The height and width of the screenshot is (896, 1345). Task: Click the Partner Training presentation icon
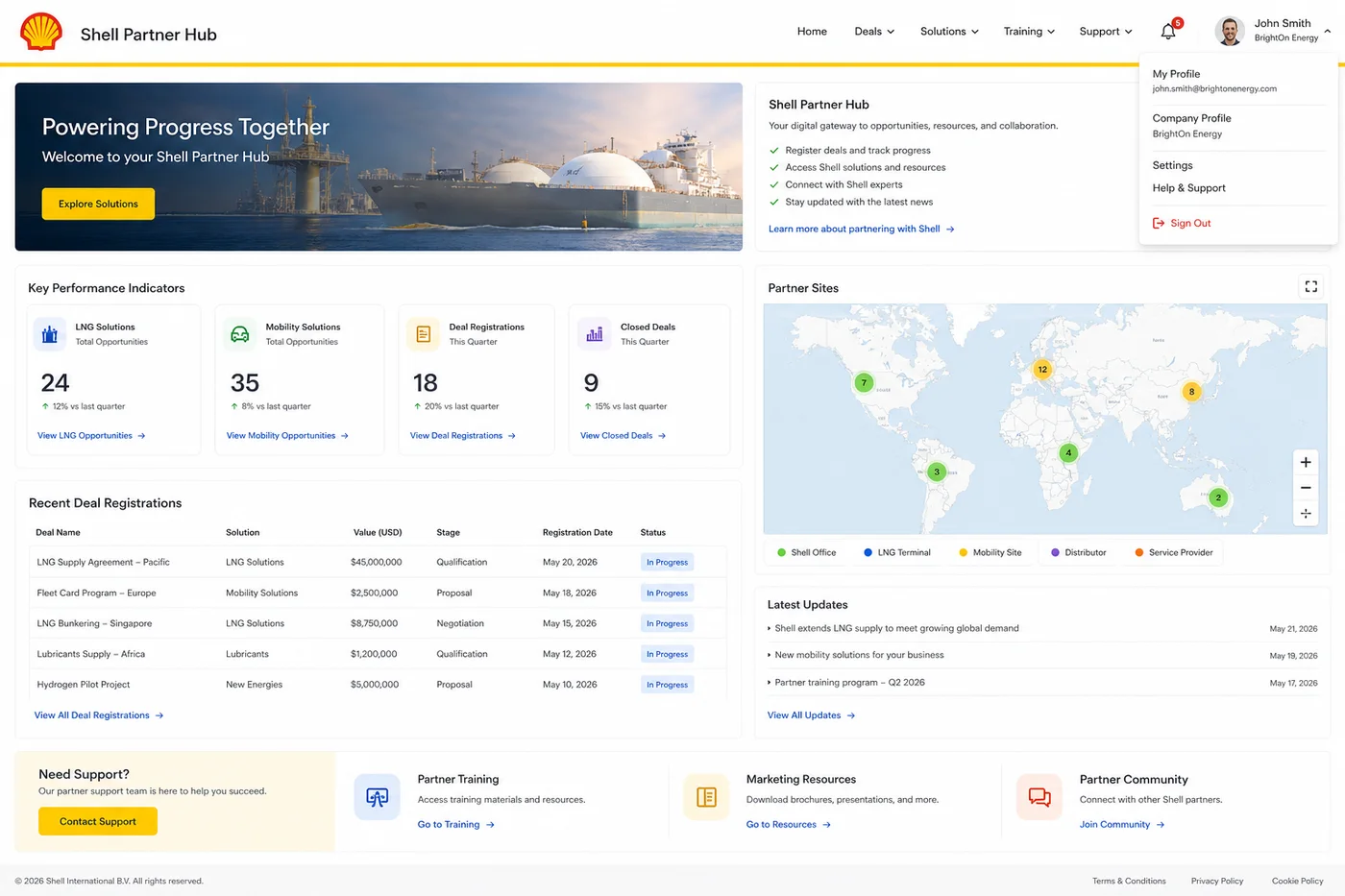pos(377,797)
